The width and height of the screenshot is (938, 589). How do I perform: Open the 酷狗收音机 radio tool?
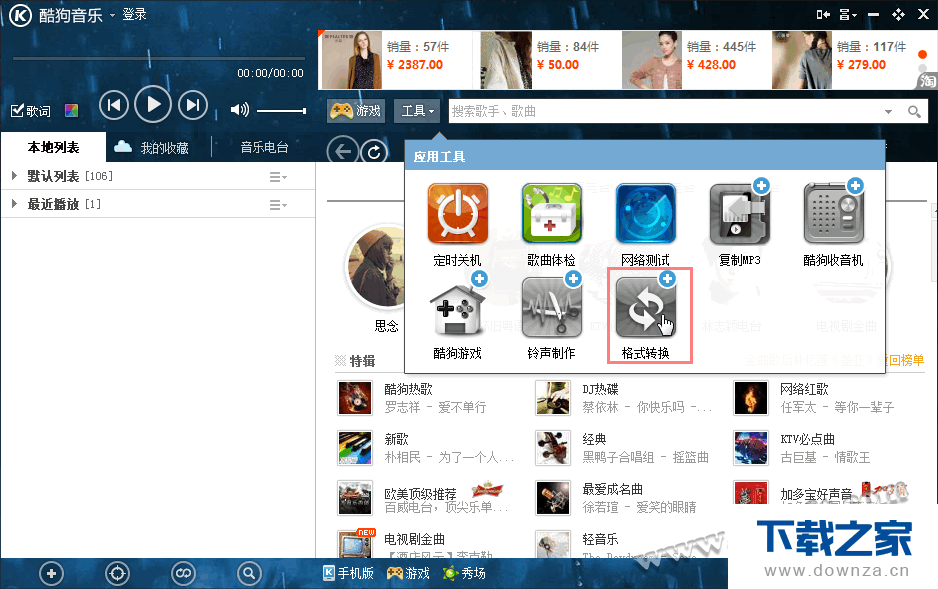pos(833,213)
